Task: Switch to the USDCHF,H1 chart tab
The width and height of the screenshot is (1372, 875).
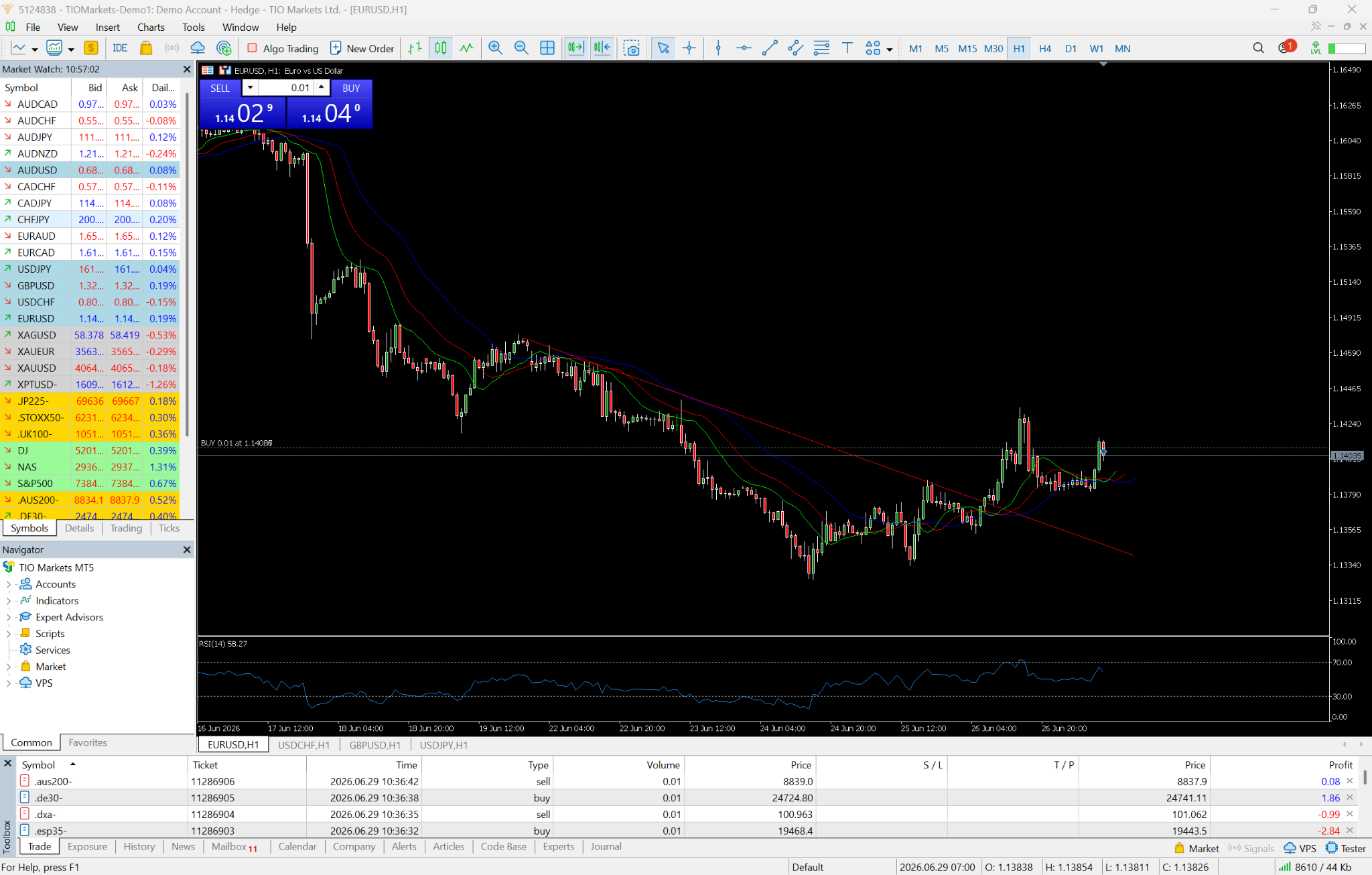Action: [303, 745]
